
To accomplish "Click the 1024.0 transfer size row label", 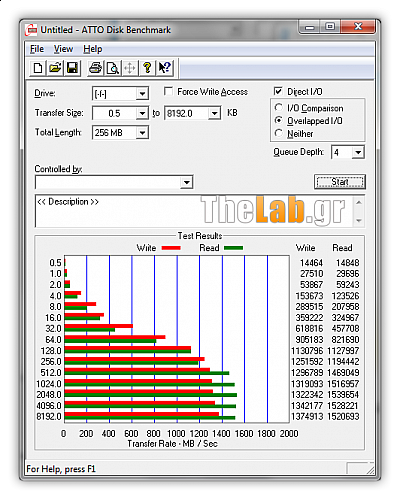I will click(49, 384).
